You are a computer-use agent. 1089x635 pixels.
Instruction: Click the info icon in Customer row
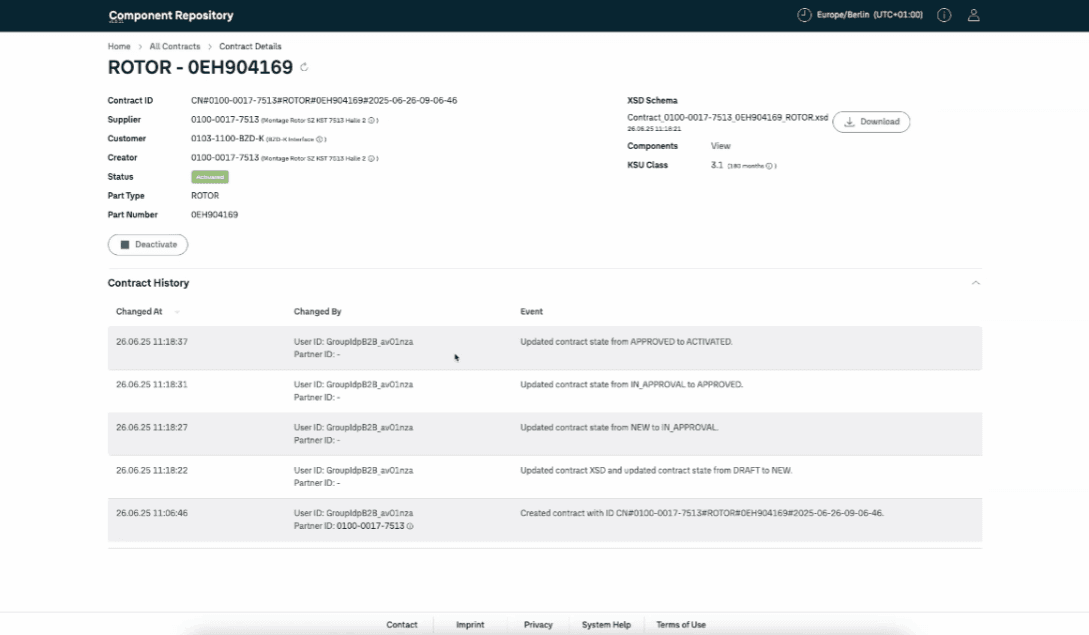click(x=320, y=139)
